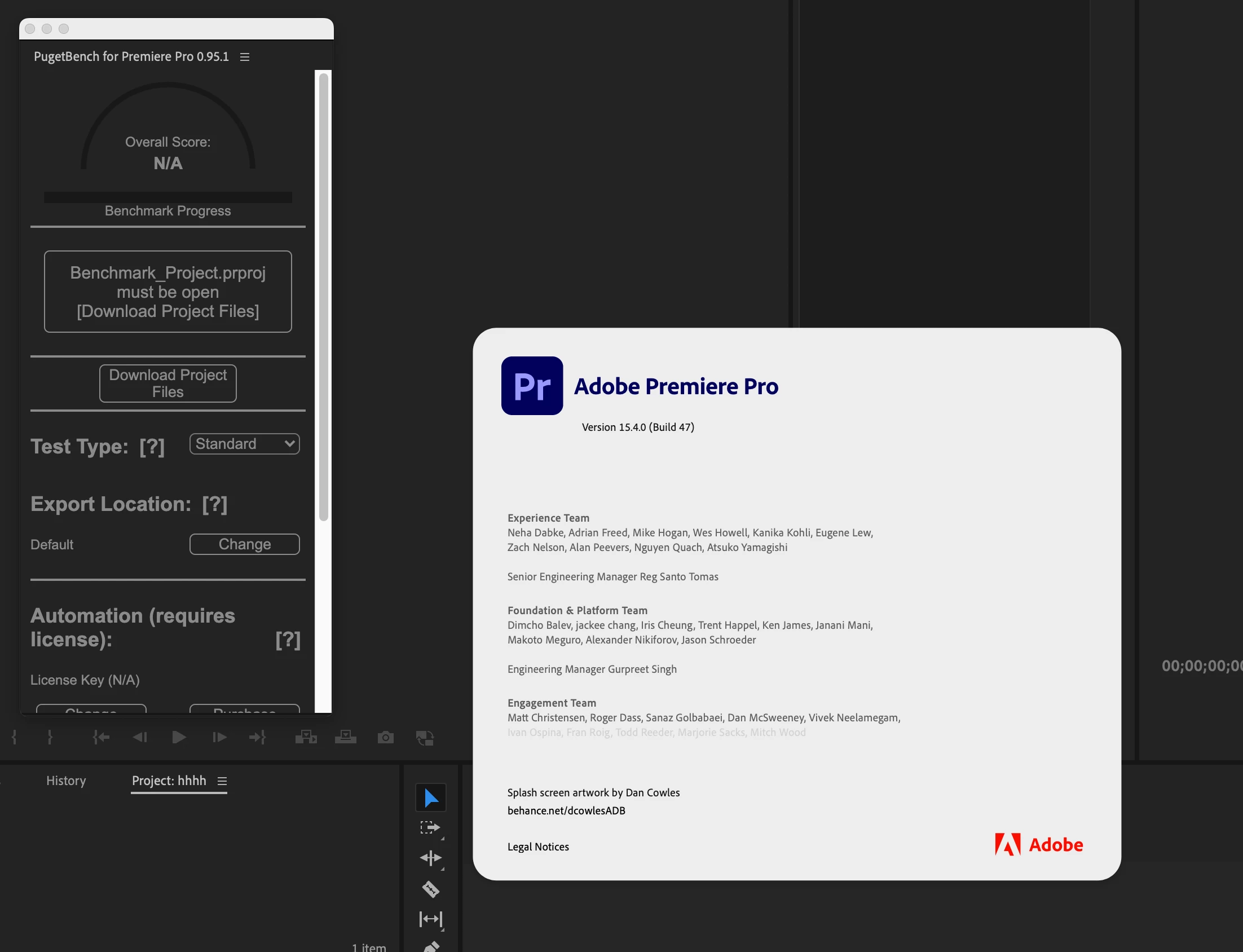
Task: Switch to the Project: hhhh tab
Action: (169, 781)
